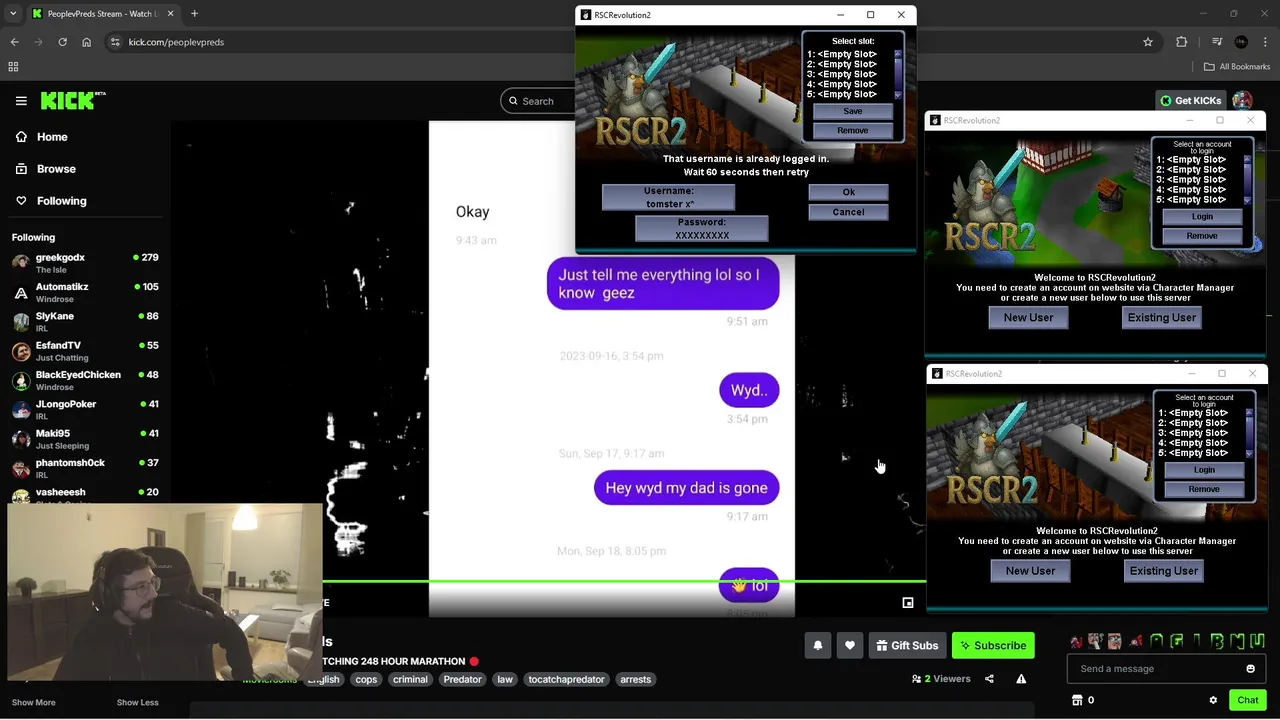The height and width of the screenshot is (720, 1280).
Task: Click Show Less in followed list
Action: [x=137, y=702]
